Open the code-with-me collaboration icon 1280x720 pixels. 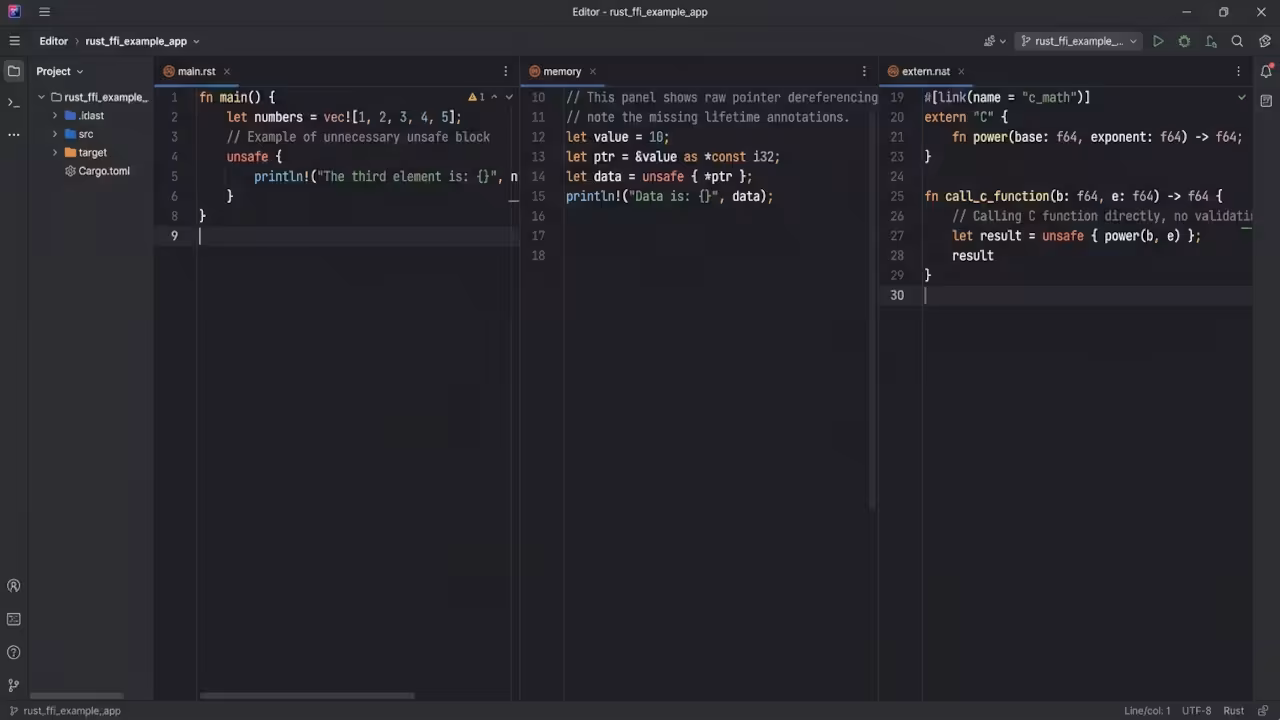pos(989,41)
